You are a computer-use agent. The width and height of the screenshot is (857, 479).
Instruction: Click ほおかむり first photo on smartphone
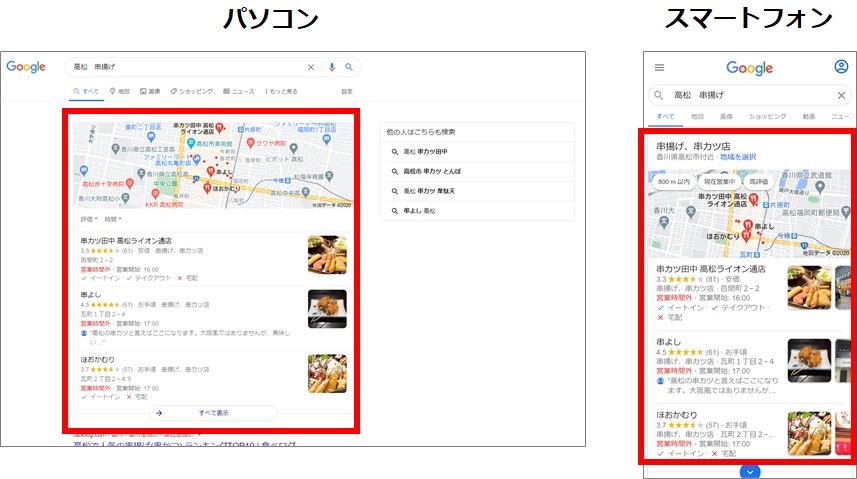click(809, 434)
